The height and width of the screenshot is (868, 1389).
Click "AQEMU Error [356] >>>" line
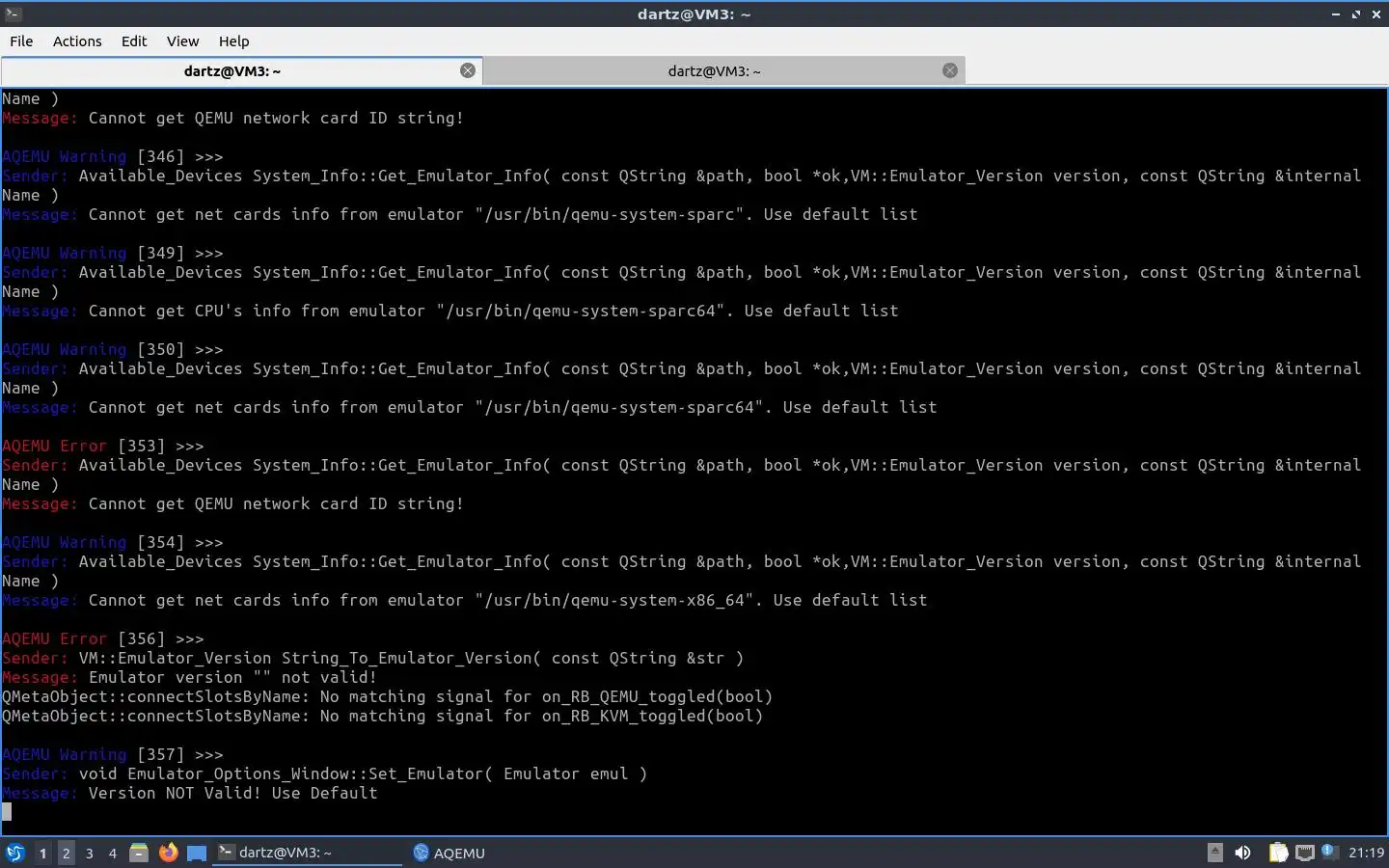point(103,638)
